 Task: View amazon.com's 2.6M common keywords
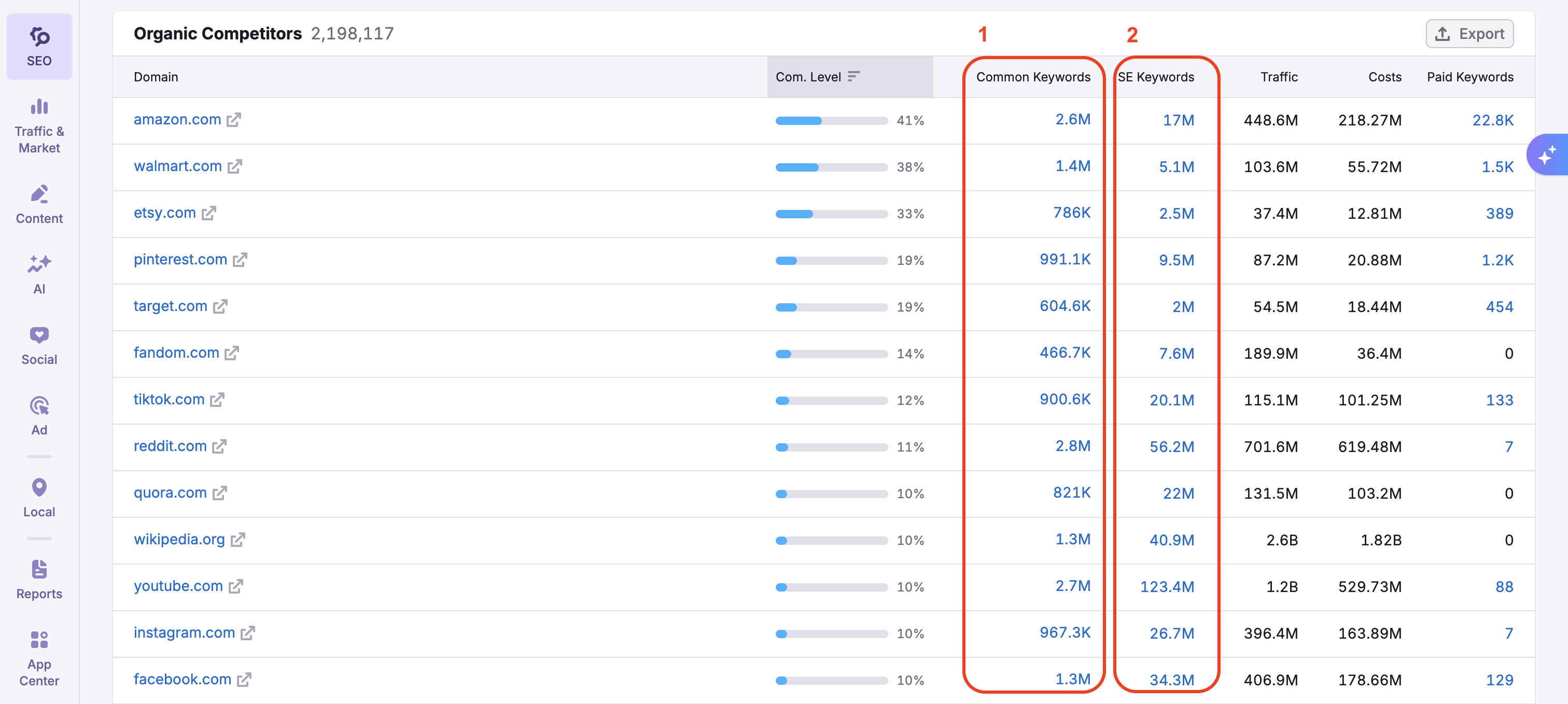[x=1072, y=120]
